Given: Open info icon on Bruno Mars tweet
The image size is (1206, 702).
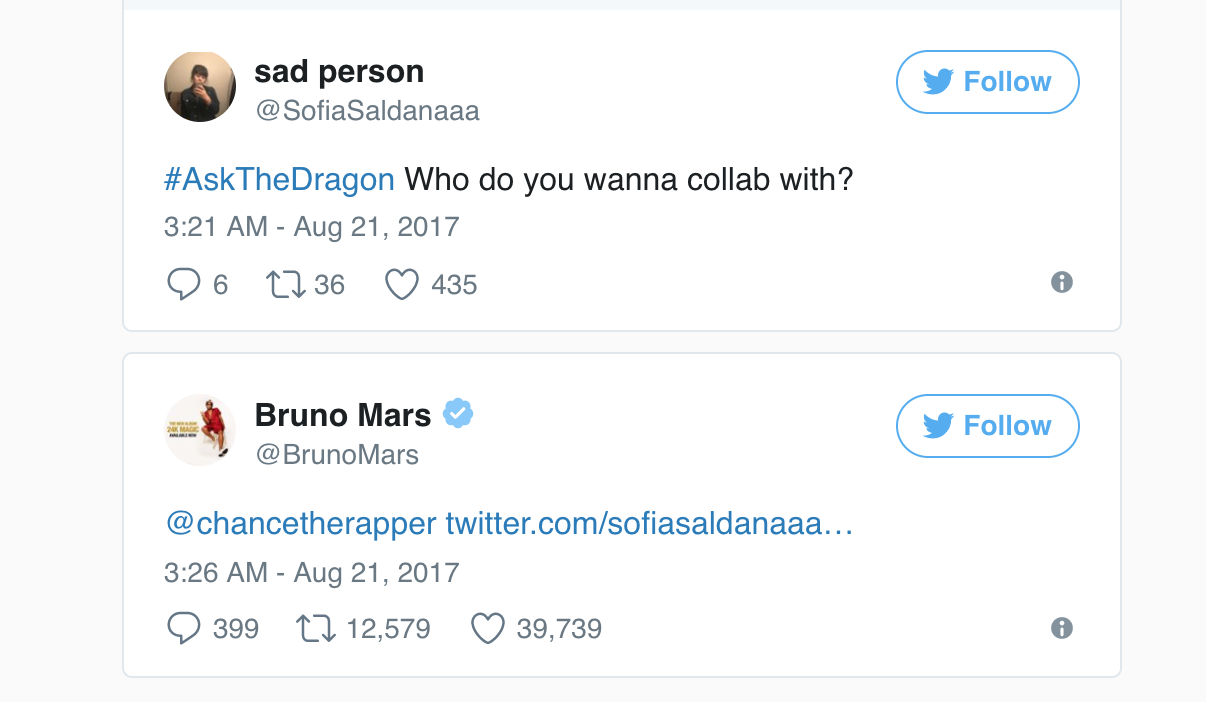Looking at the screenshot, I should click(x=1062, y=628).
